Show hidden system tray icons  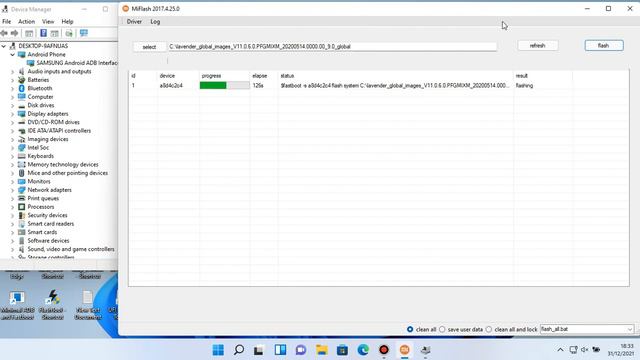(560, 350)
